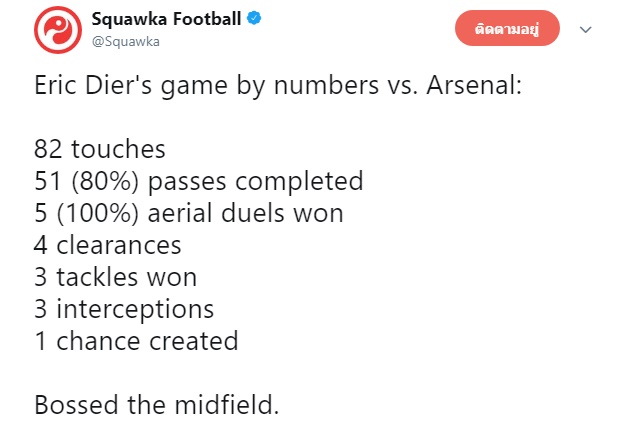Toggle the red following button

pyautogui.click(x=507, y=30)
